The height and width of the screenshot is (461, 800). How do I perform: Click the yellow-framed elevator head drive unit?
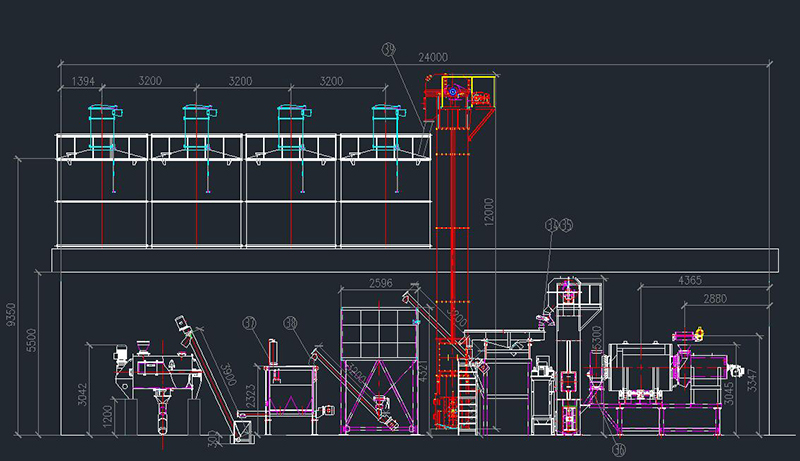click(464, 92)
